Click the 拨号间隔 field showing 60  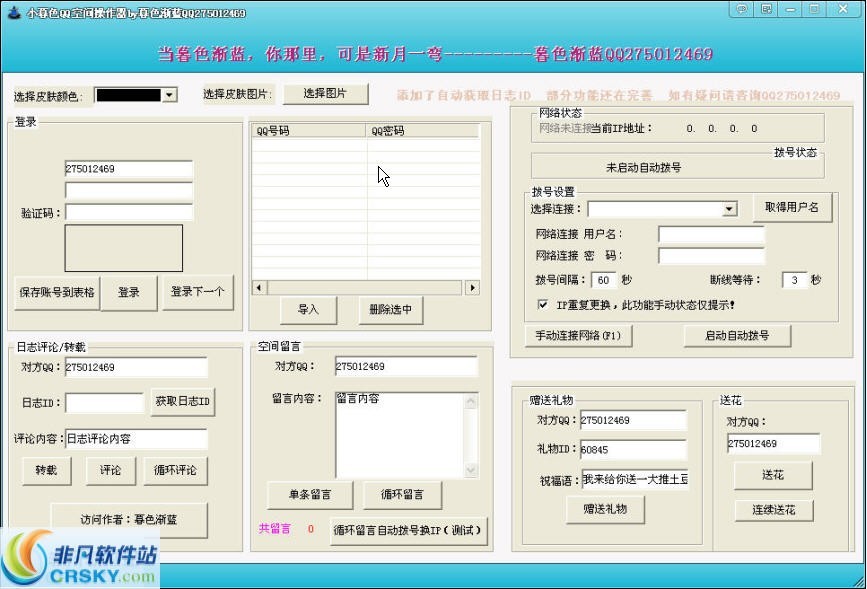pos(604,280)
